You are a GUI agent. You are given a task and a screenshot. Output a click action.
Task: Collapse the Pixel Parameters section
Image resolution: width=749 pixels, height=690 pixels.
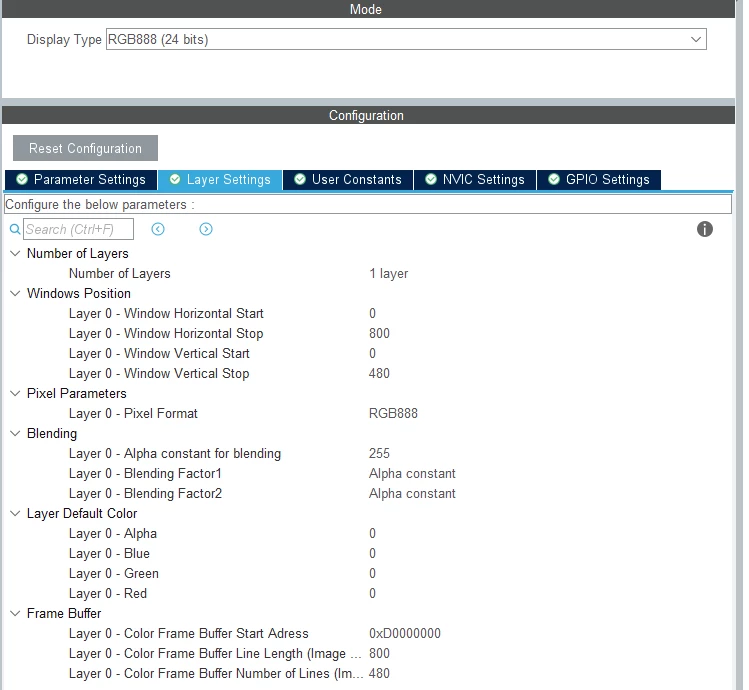(x=15, y=393)
